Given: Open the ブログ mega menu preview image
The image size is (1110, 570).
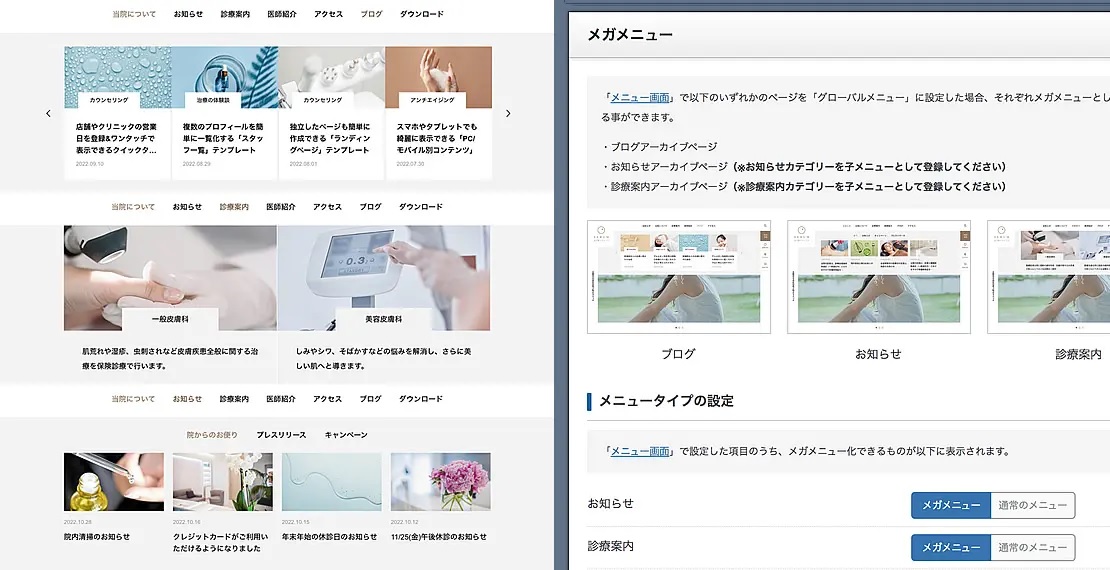Looking at the screenshot, I should pos(678,277).
